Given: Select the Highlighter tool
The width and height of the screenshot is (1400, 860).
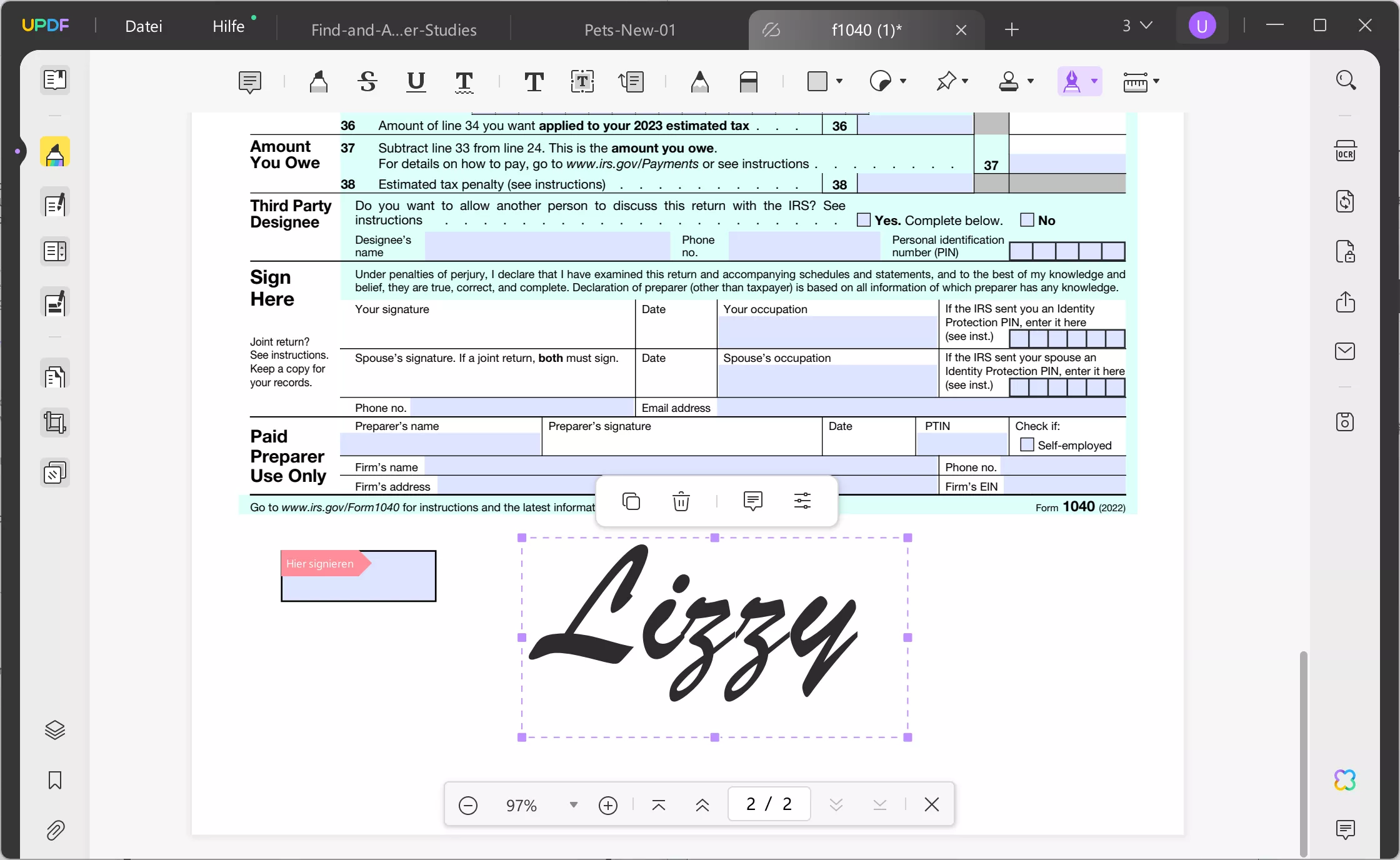Looking at the screenshot, I should pos(319,82).
